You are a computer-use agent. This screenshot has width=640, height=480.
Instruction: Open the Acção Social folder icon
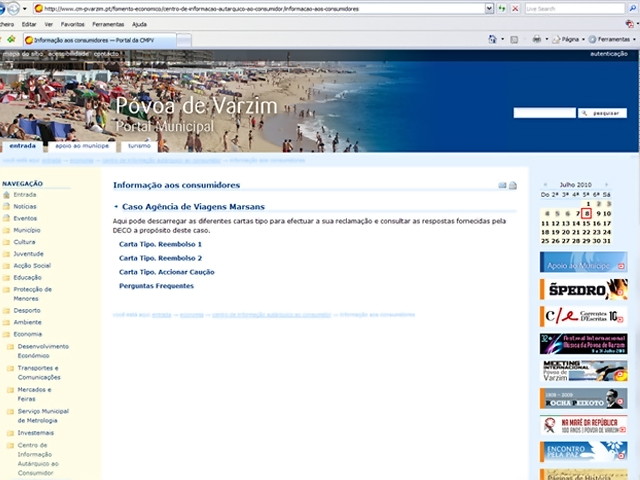point(6,266)
